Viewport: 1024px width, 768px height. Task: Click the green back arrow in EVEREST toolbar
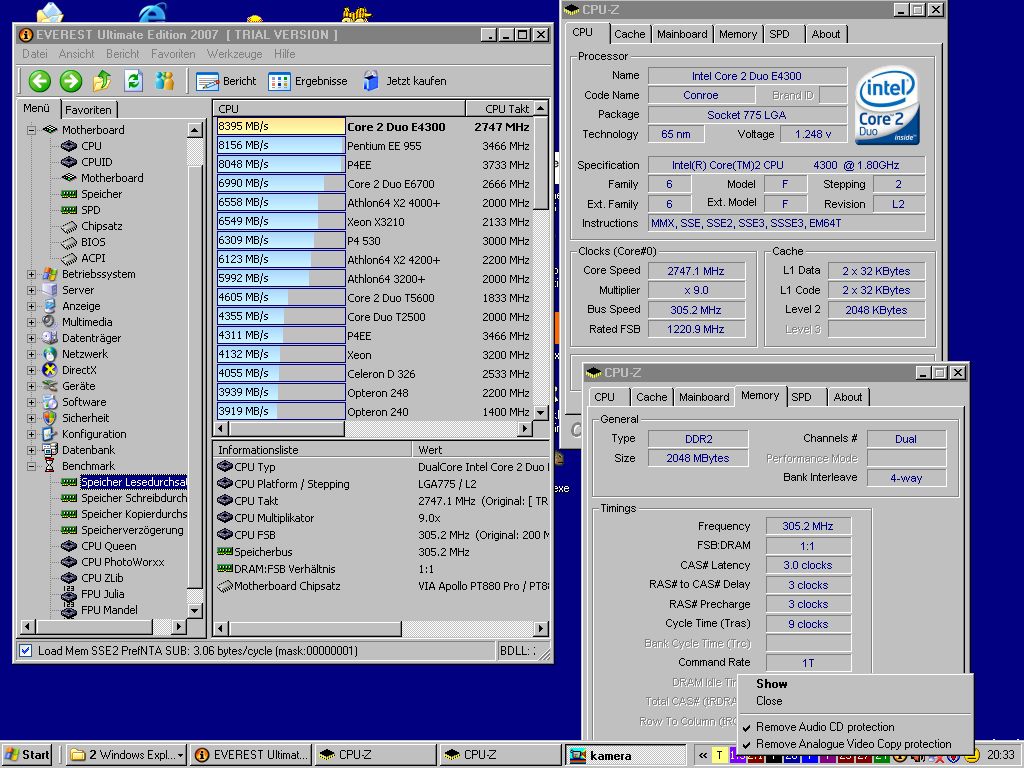(39, 81)
